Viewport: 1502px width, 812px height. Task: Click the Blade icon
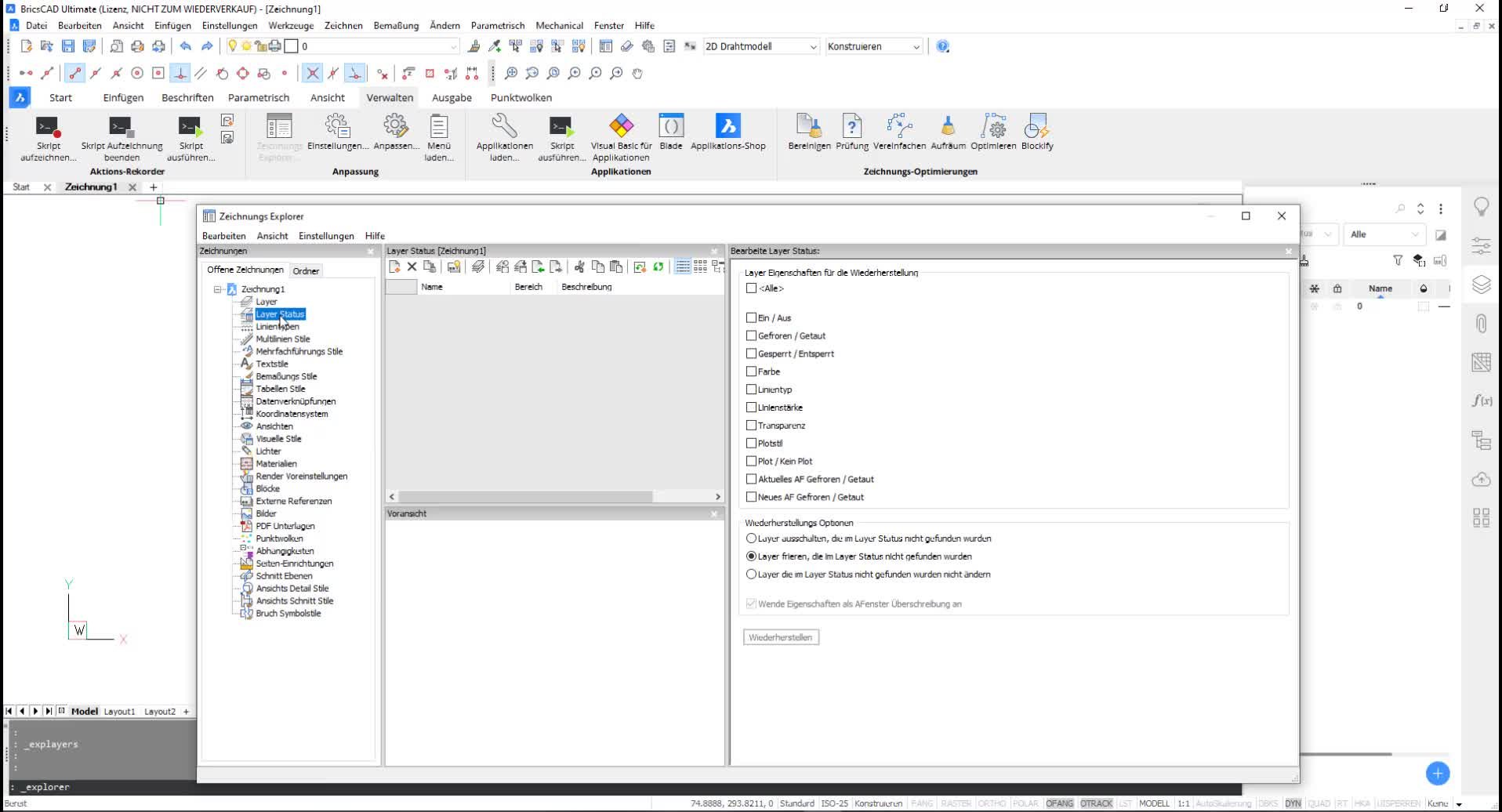(x=671, y=127)
